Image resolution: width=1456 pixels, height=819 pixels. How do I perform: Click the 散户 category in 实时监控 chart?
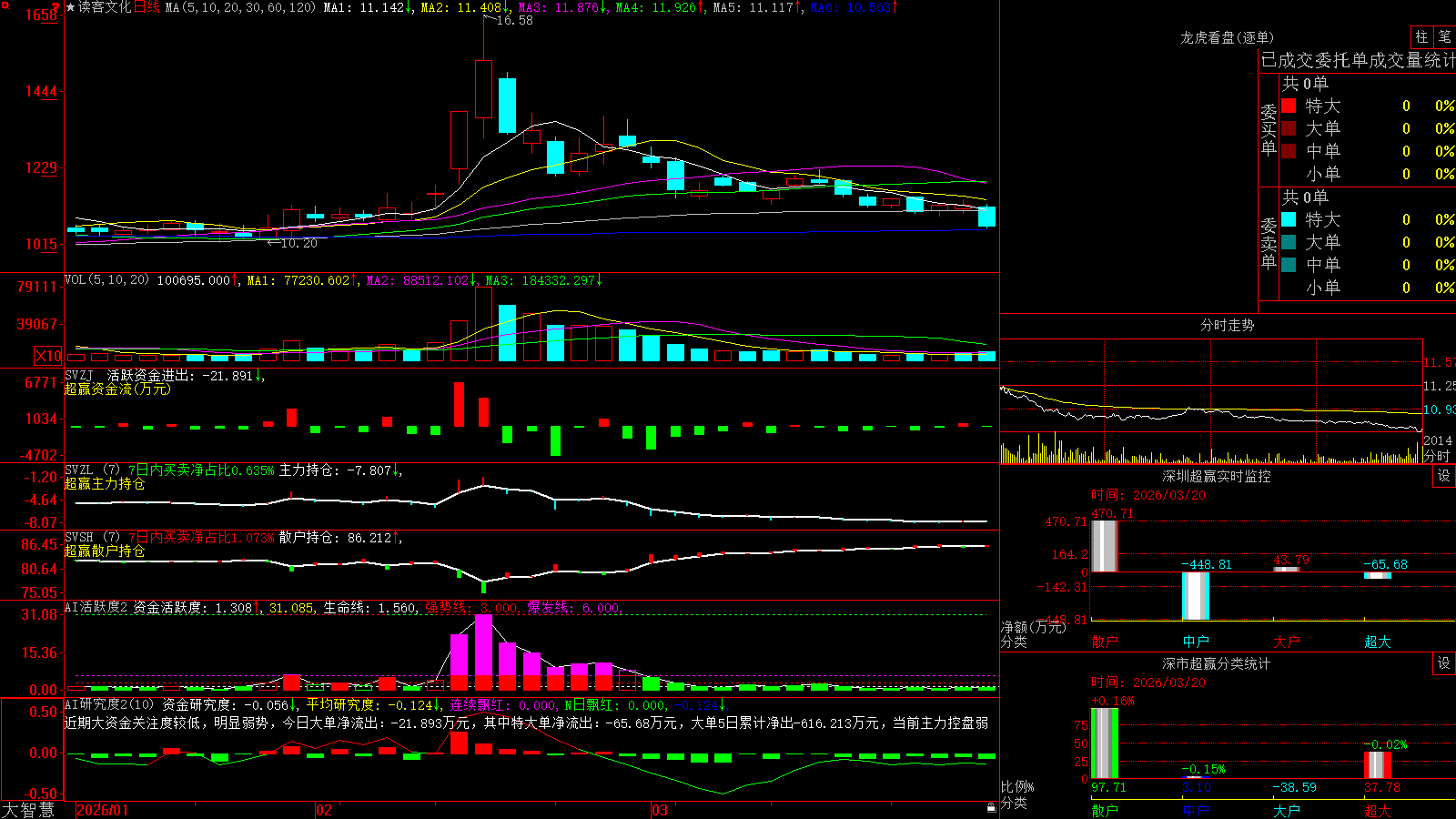(1105, 642)
